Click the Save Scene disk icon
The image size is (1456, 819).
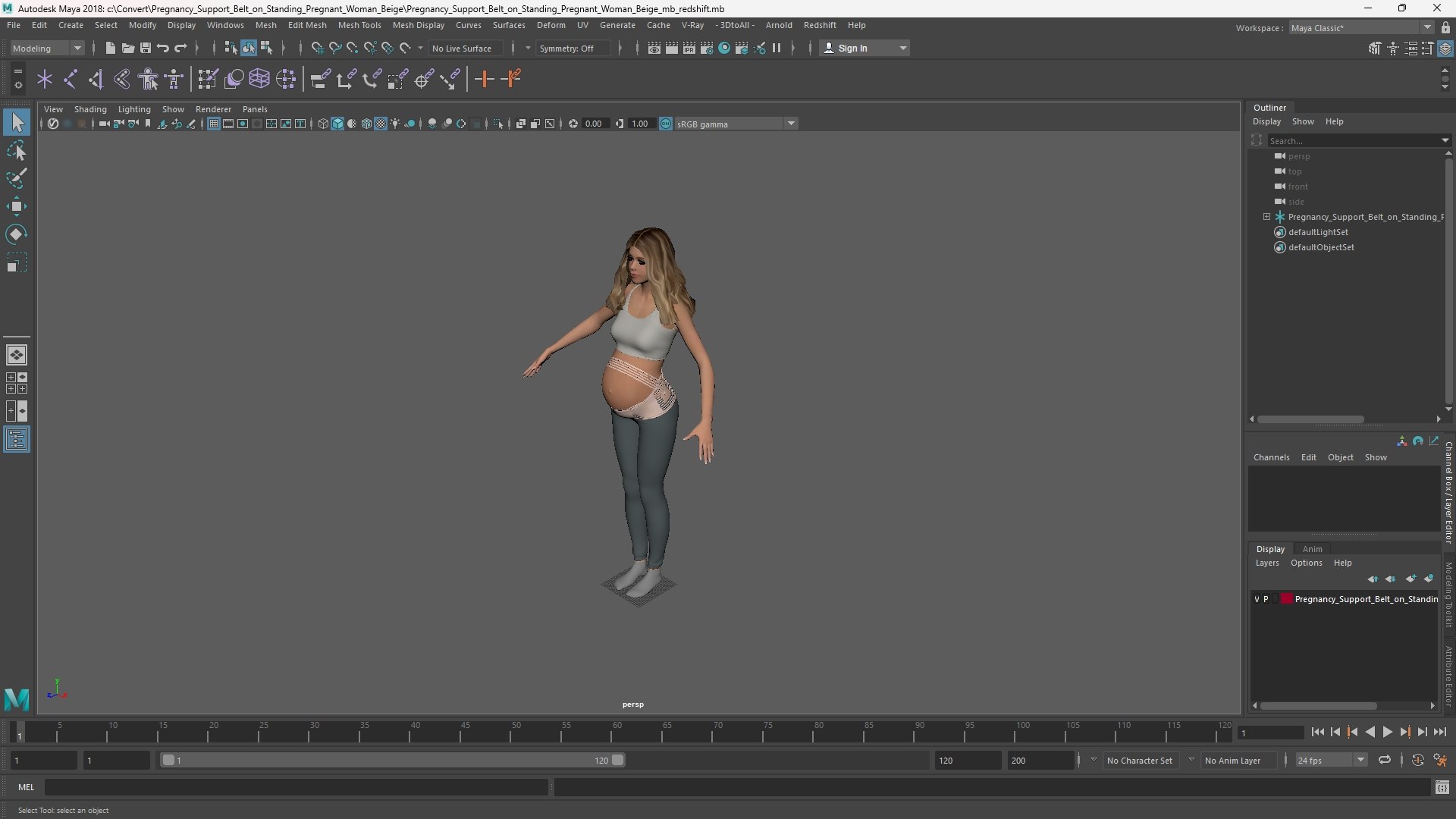145,48
